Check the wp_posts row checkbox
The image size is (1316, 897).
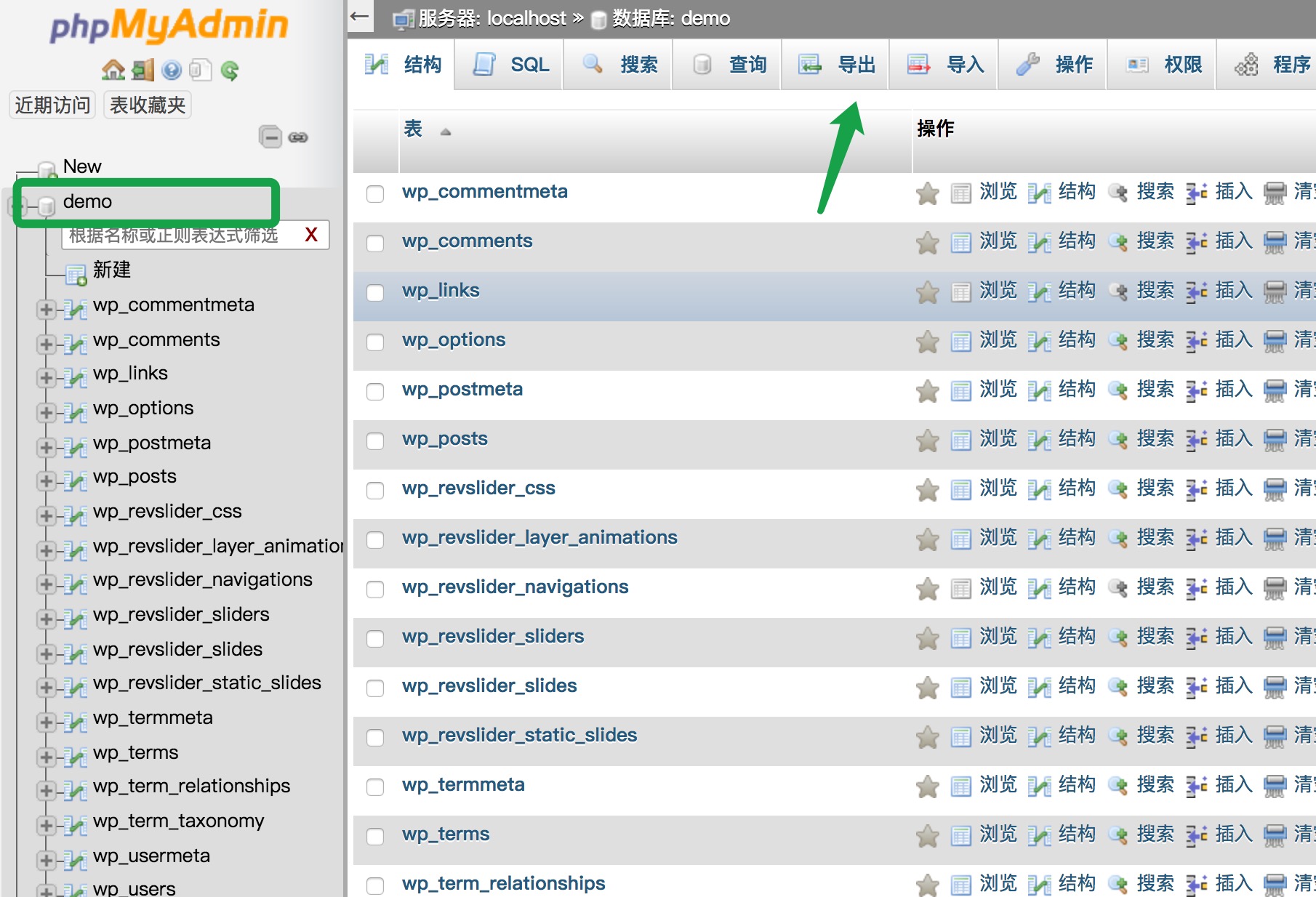(x=375, y=441)
